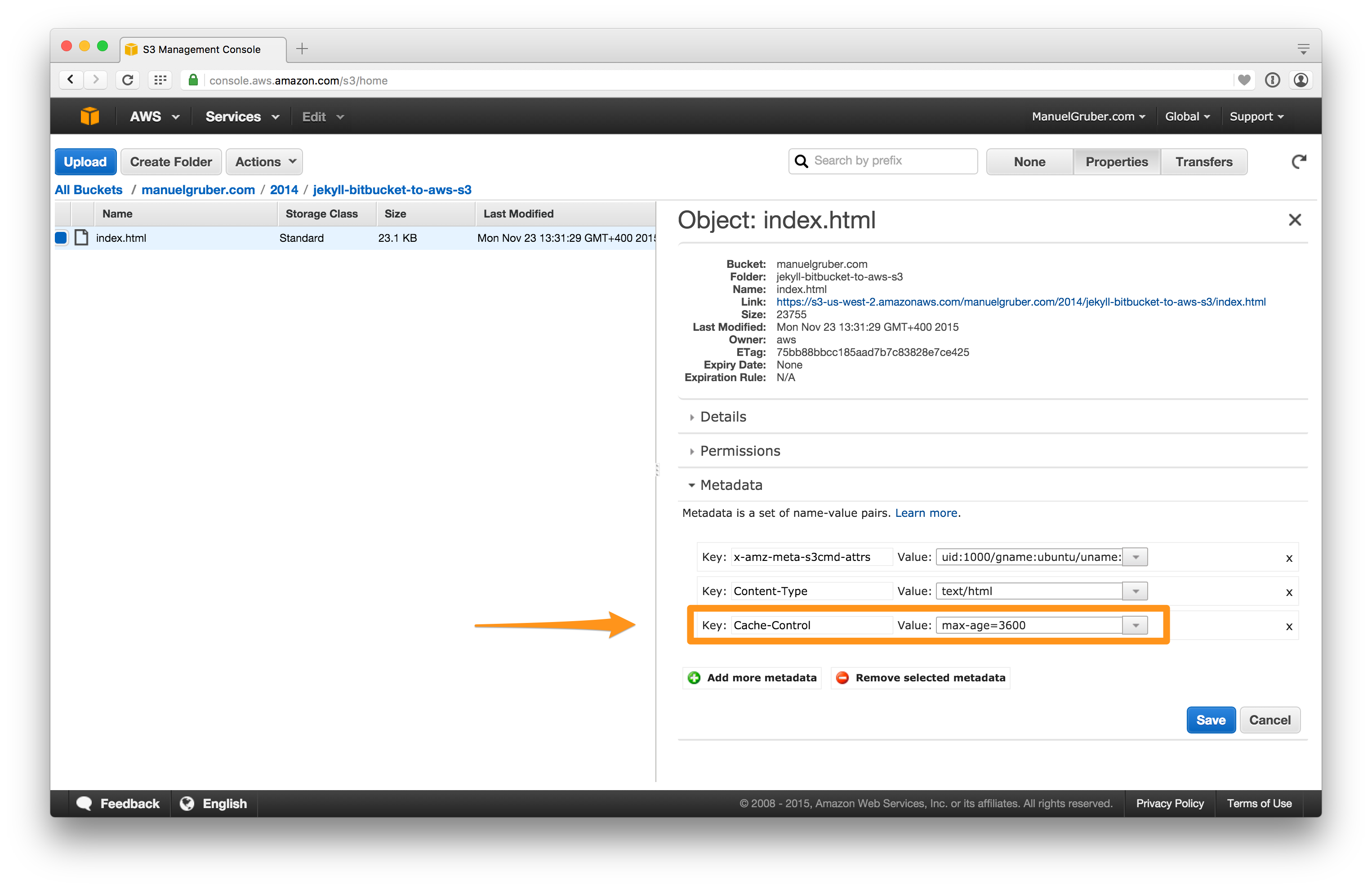Click the Create Folder icon
The height and width of the screenshot is (889, 1372).
pos(171,161)
